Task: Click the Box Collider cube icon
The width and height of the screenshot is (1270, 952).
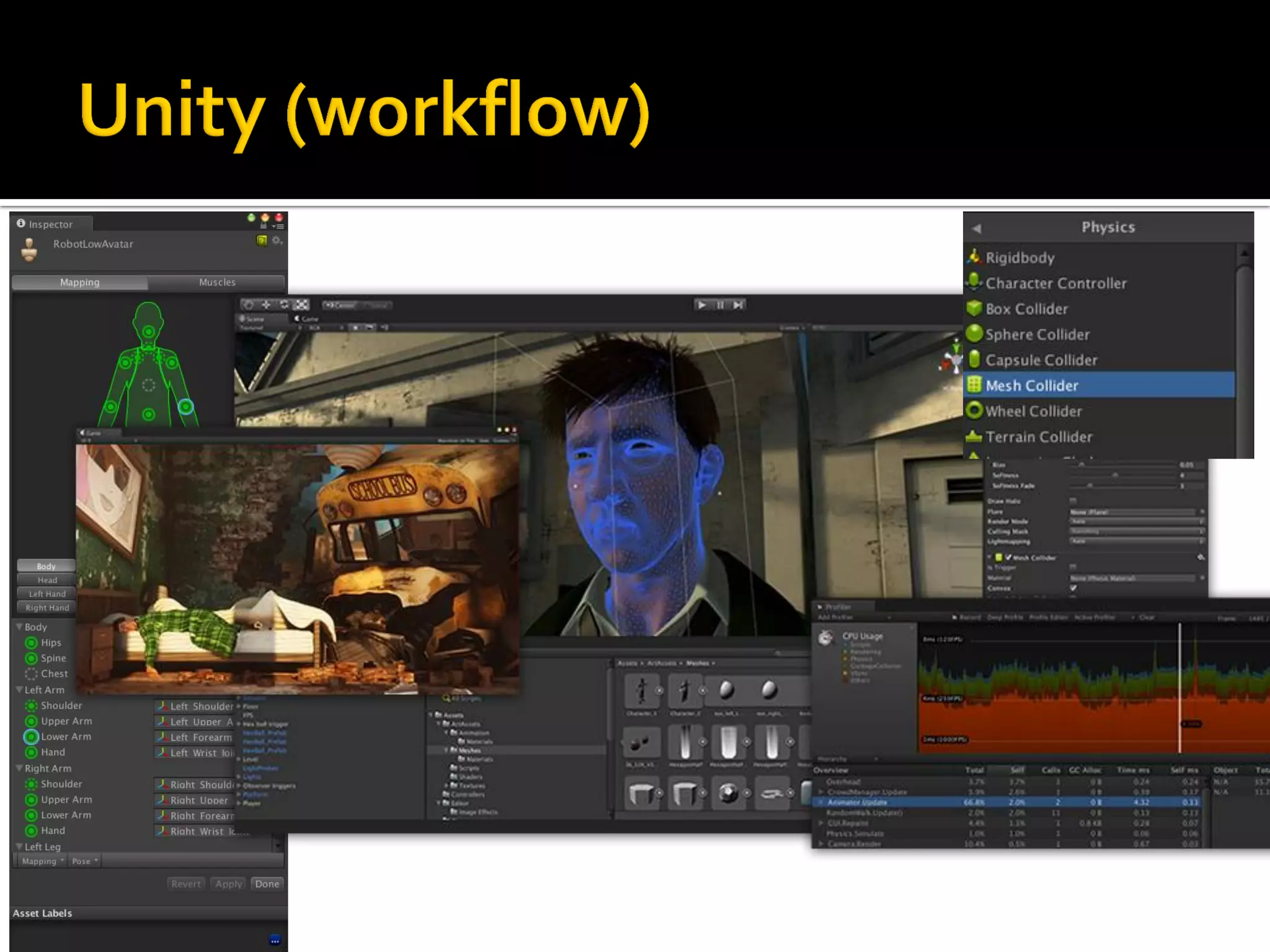Action: 974,308
